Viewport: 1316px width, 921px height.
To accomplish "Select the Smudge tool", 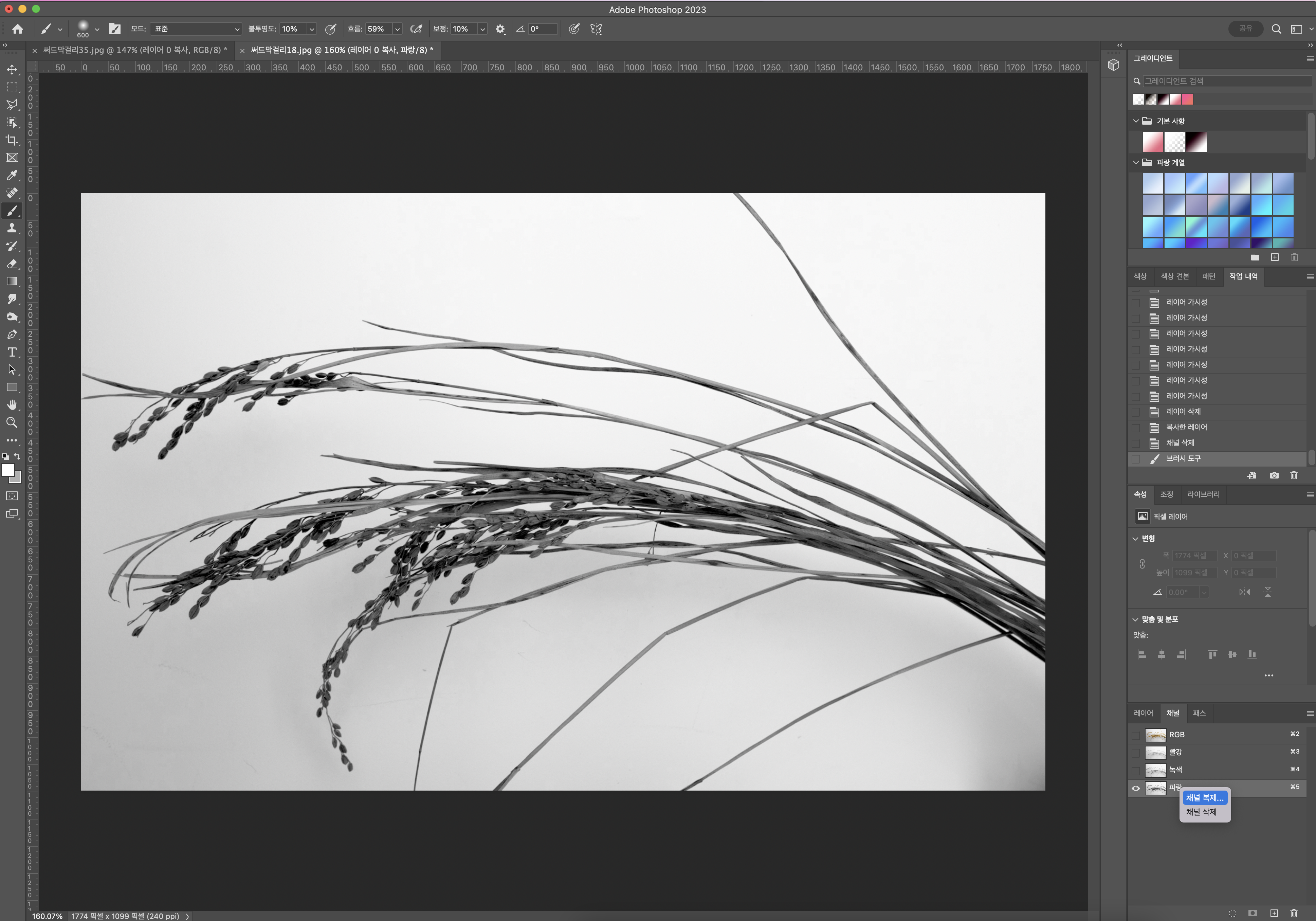I will point(12,299).
